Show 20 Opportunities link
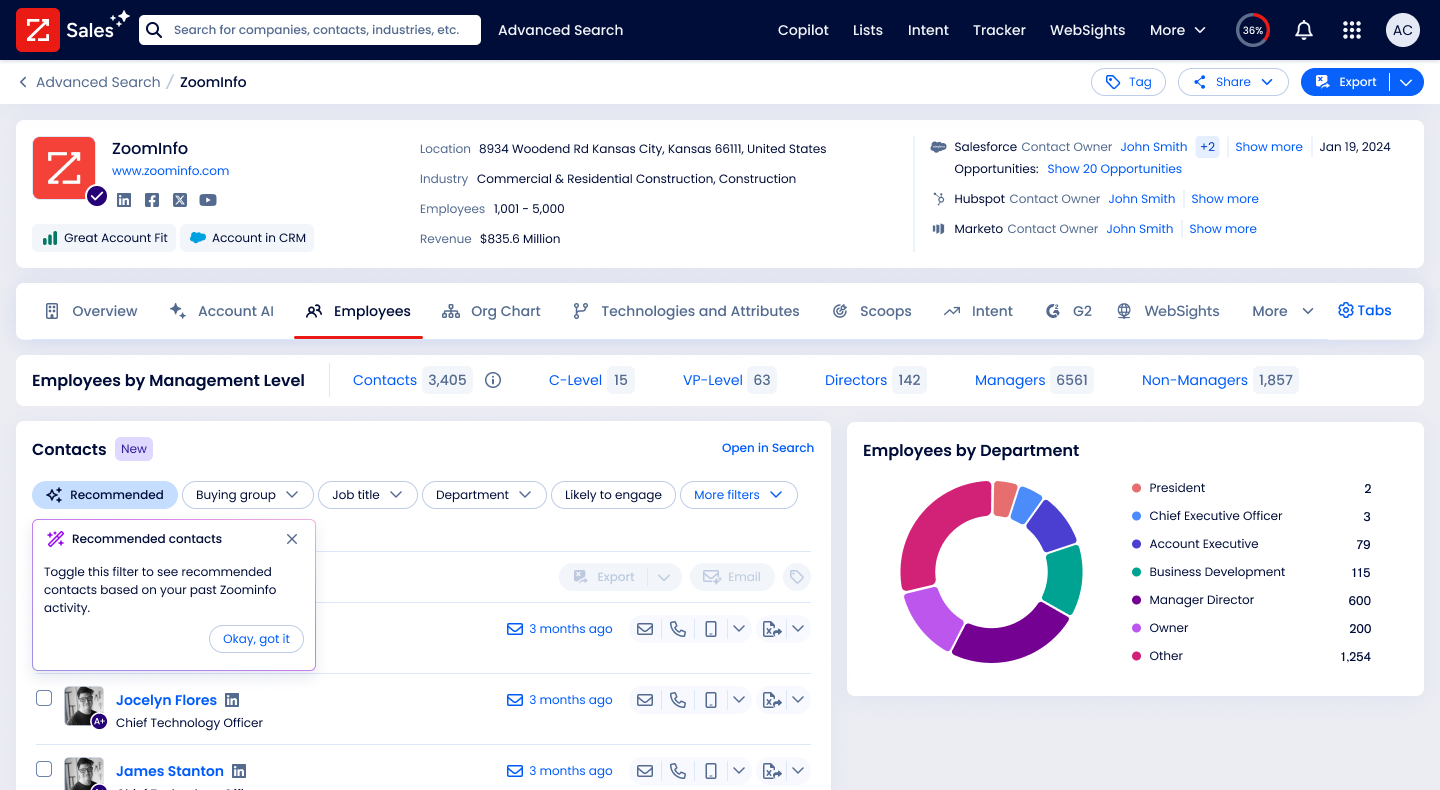The width and height of the screenshot is (1440, 790). (x=1114, y=169)
